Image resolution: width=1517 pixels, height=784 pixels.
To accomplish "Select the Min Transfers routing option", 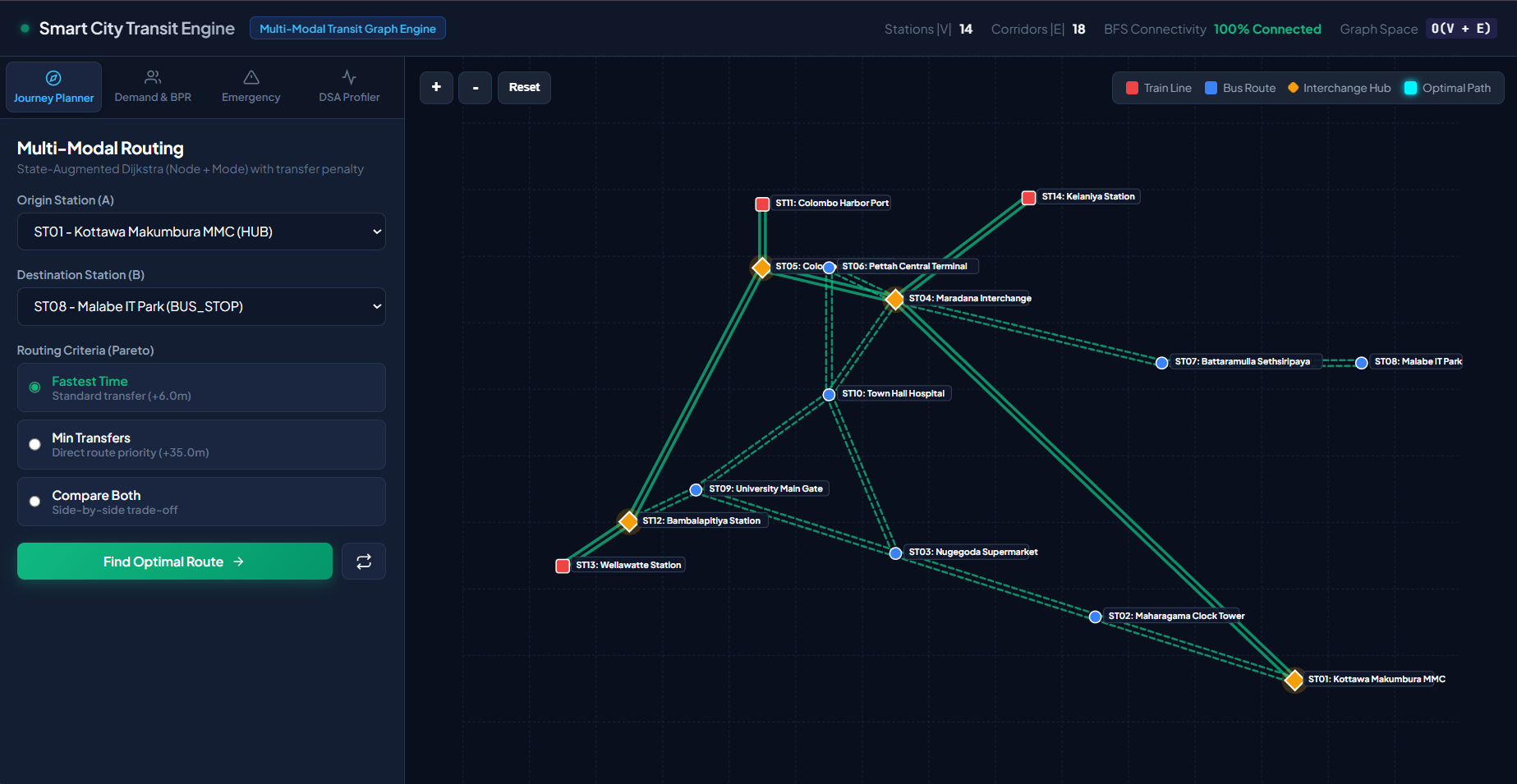I will (x=201, y=444).
